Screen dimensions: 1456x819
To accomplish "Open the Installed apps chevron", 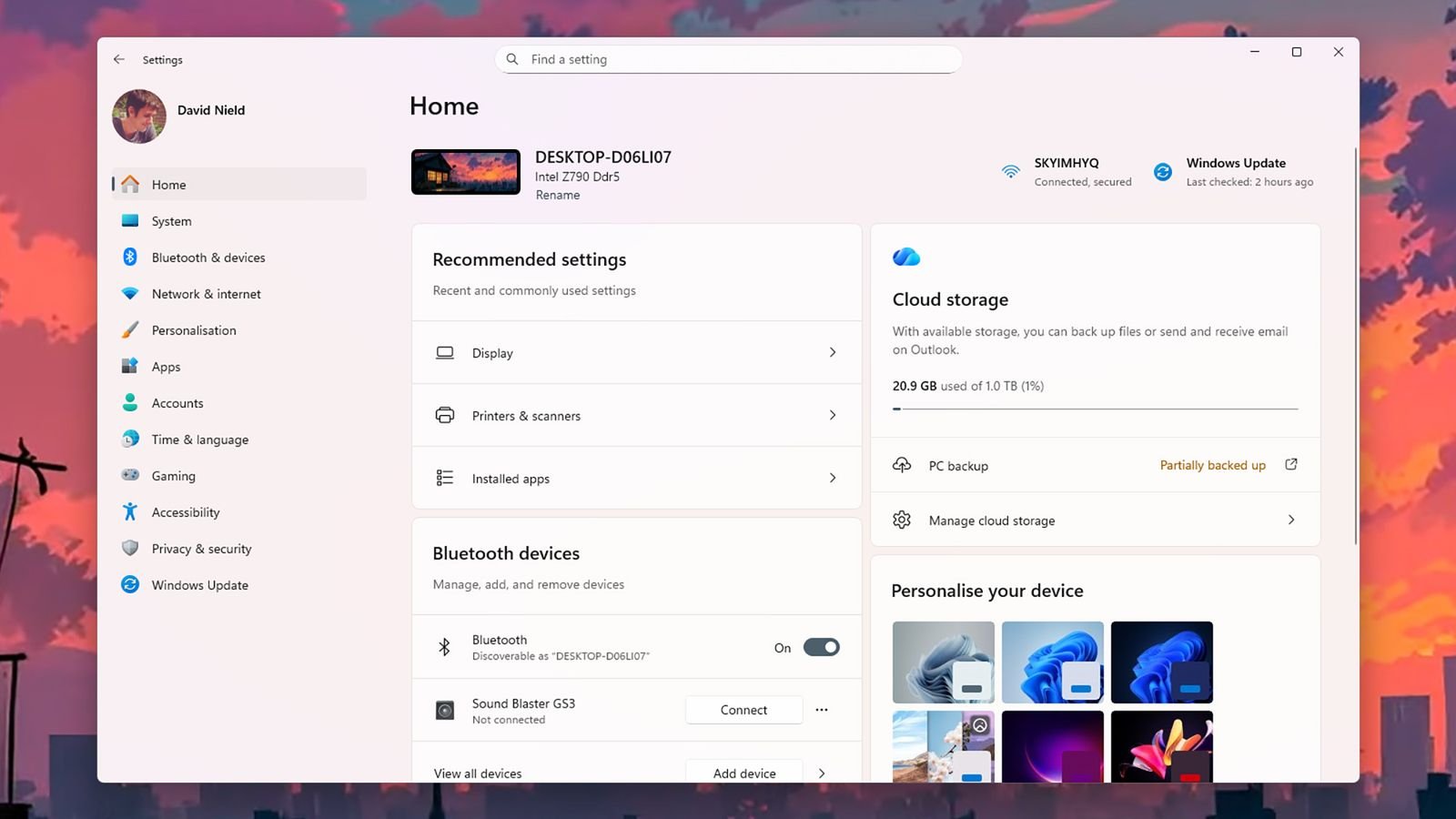I will tap(833, 478).
